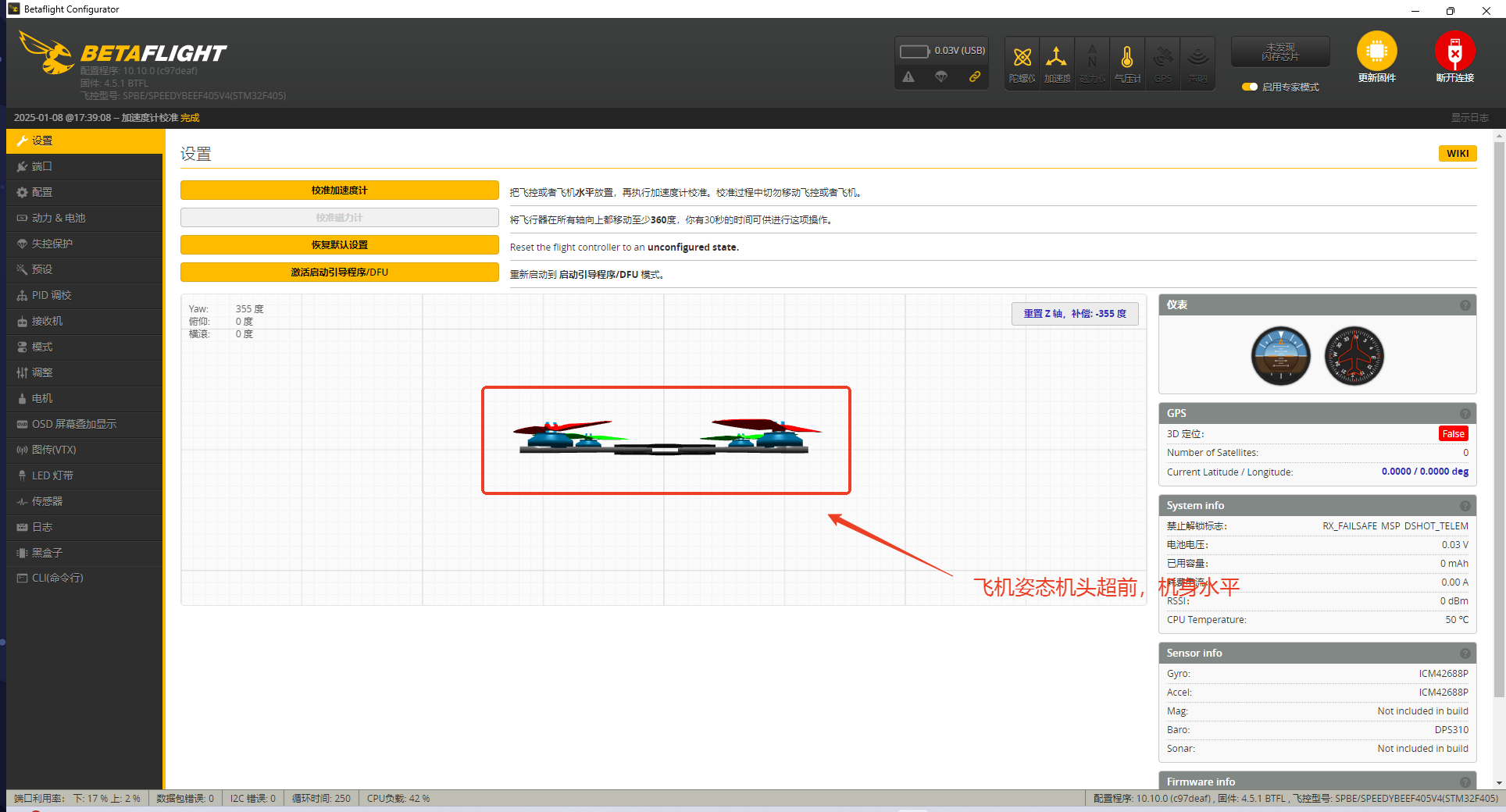This screenshot has height=812, width=1506.
Task: Click the Firmware info help icon
Action: click(x=1465, y=782)
